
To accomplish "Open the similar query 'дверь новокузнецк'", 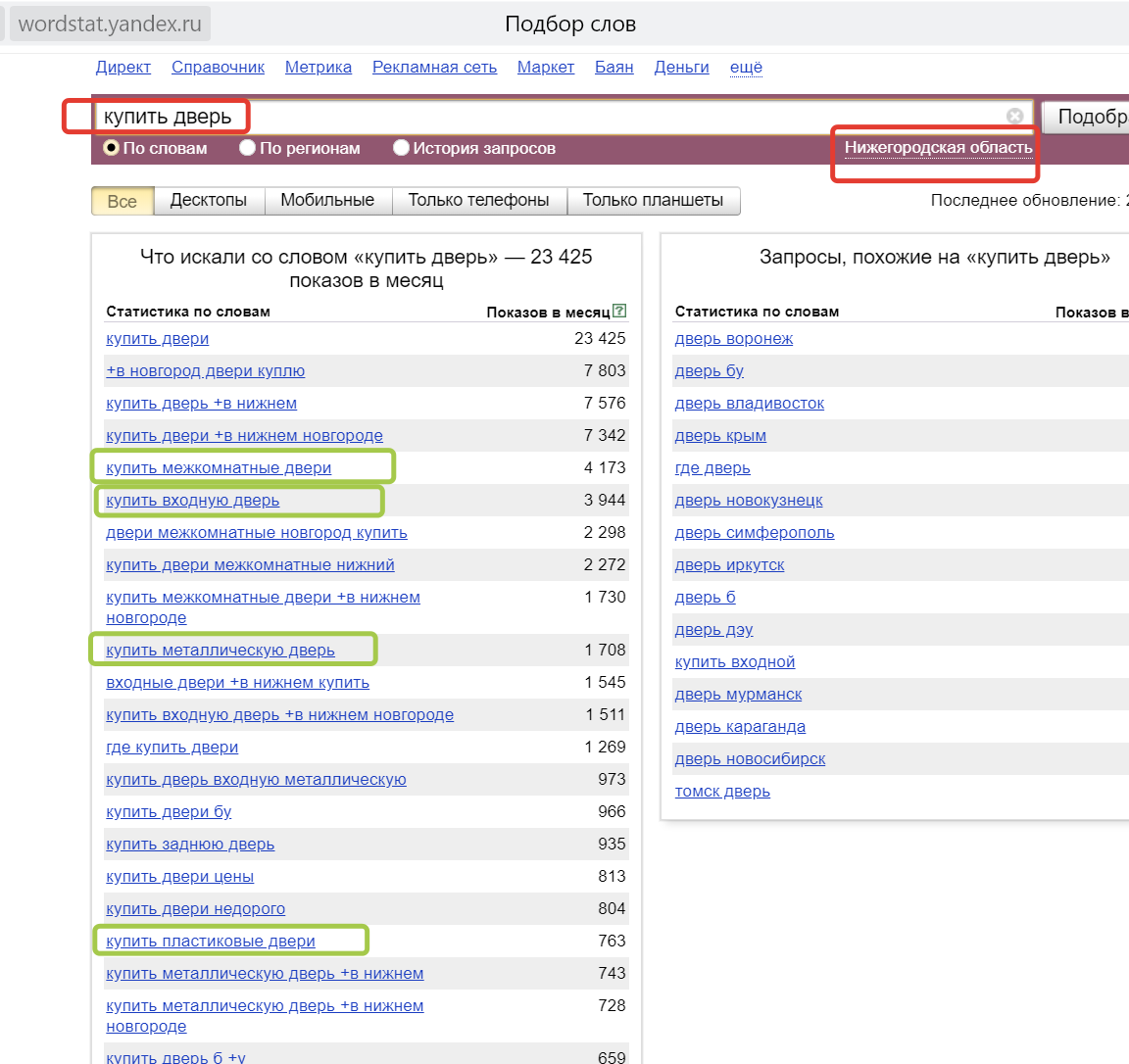I will click(749, 501).
